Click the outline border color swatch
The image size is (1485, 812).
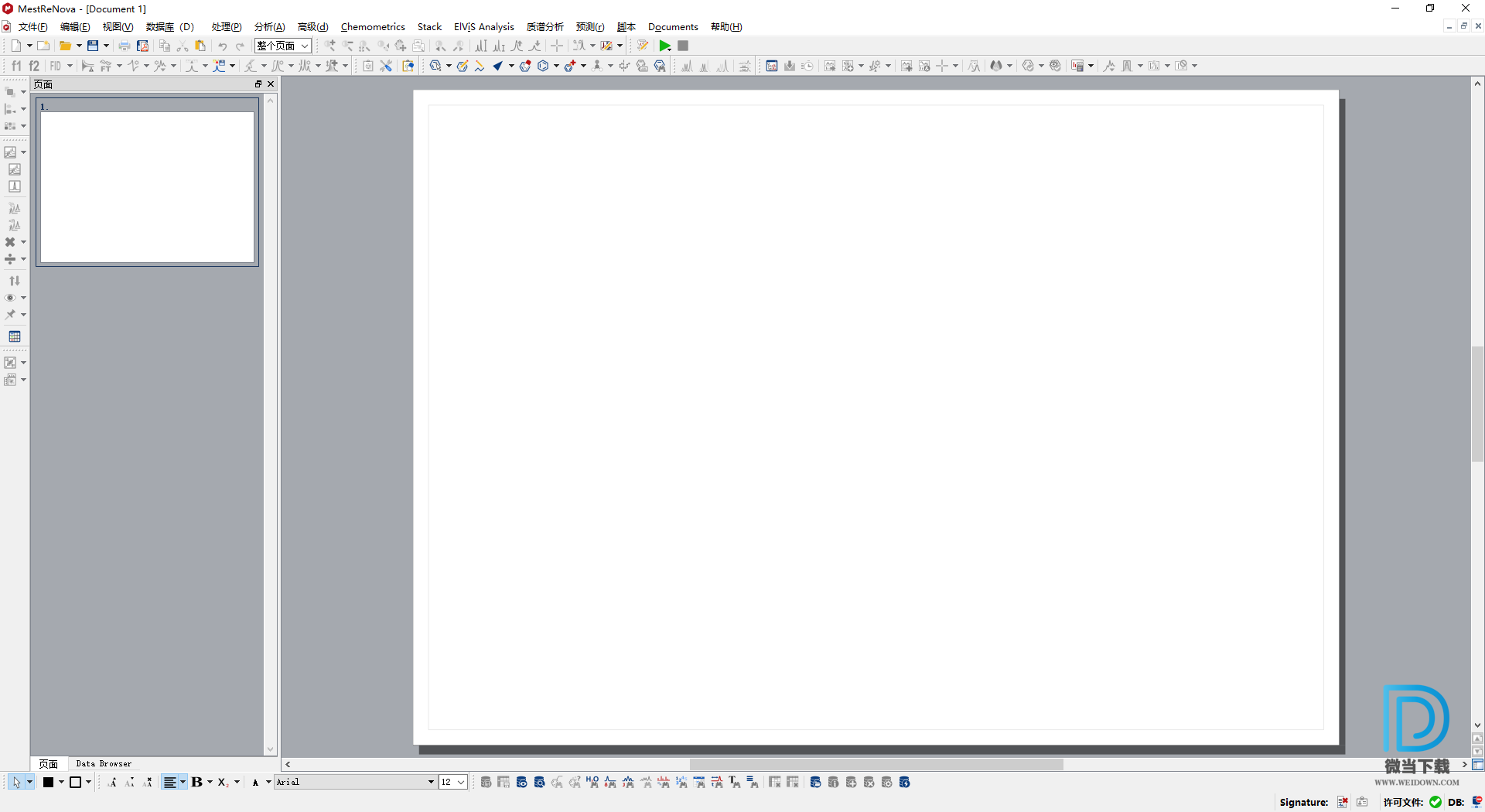tap(76, 782)
